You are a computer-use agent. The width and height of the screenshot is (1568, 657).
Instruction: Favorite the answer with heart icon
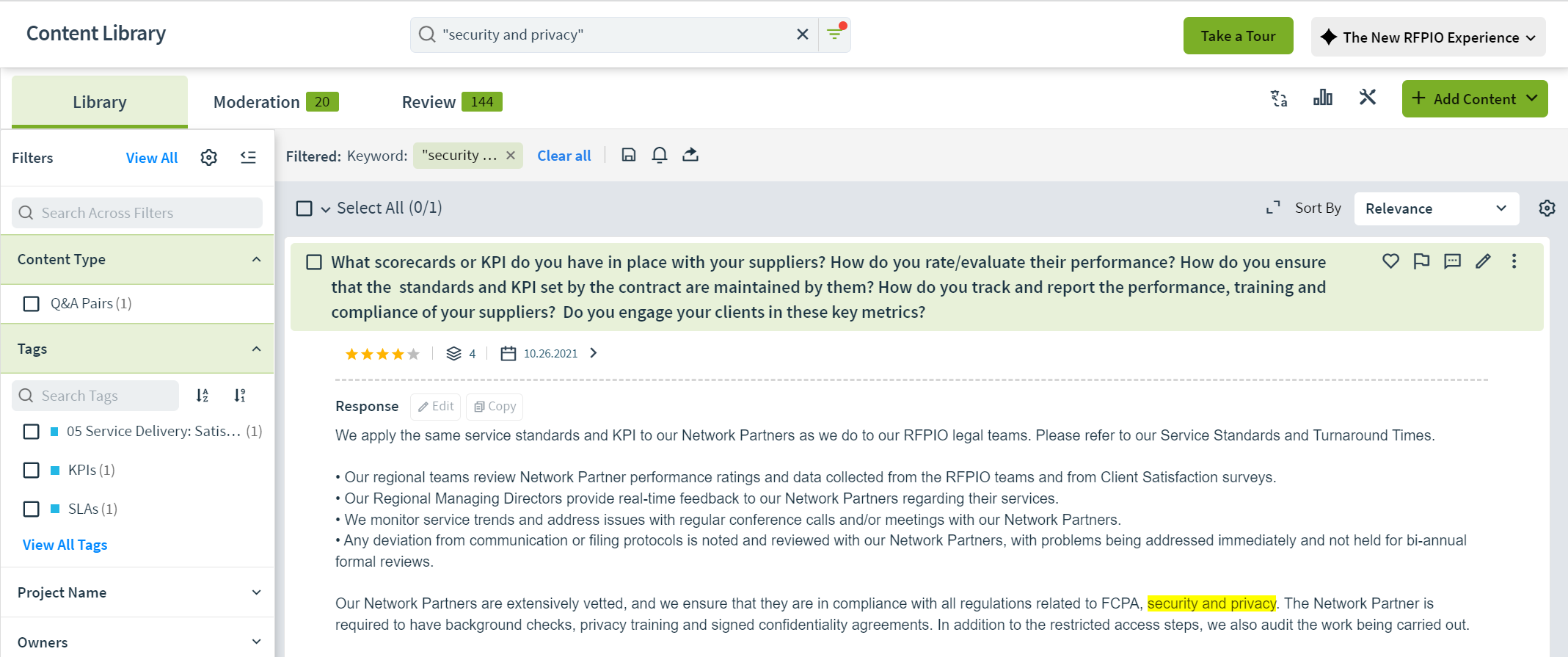[x=1390, y=261]
